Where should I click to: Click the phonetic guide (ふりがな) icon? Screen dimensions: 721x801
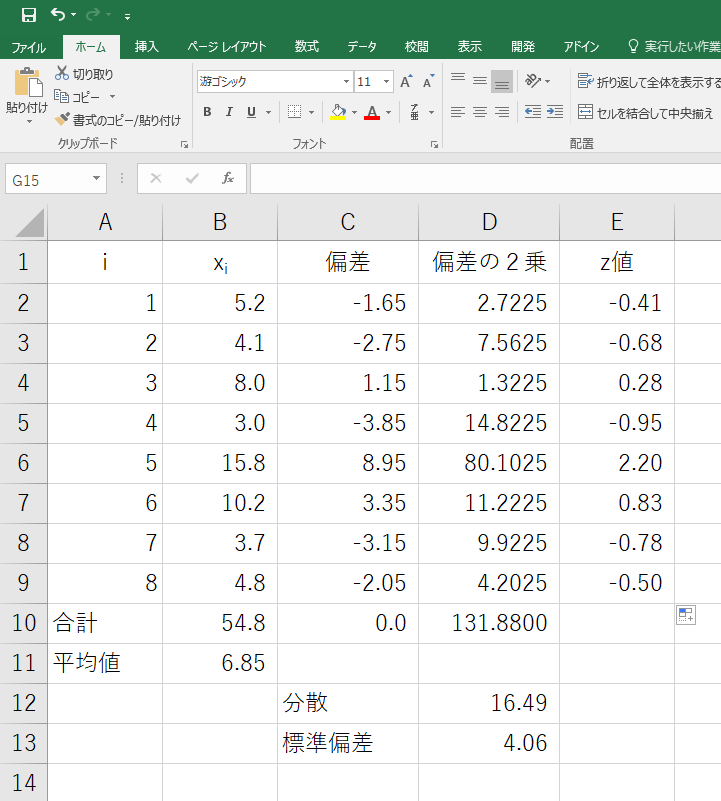414,112
